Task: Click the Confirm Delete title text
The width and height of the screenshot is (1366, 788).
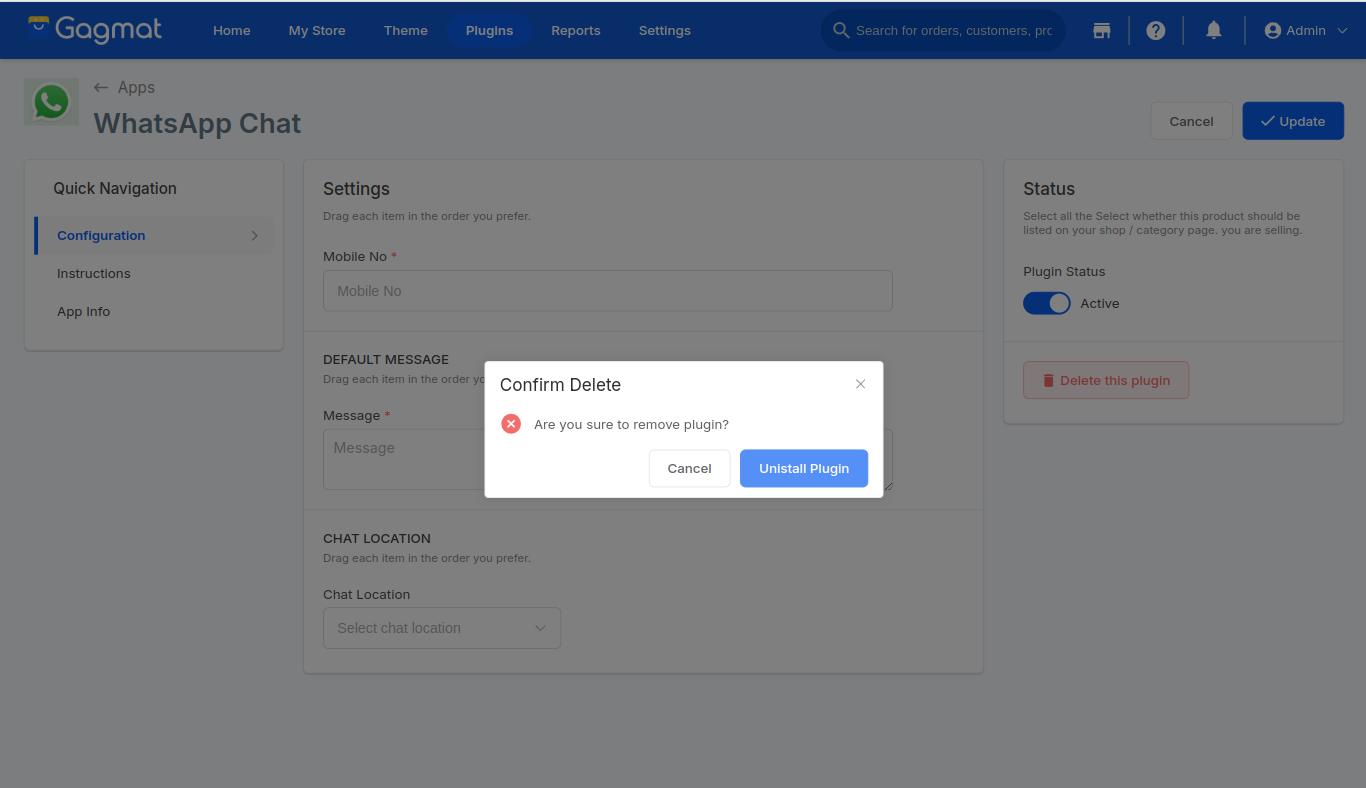Action: coord(560,385)
